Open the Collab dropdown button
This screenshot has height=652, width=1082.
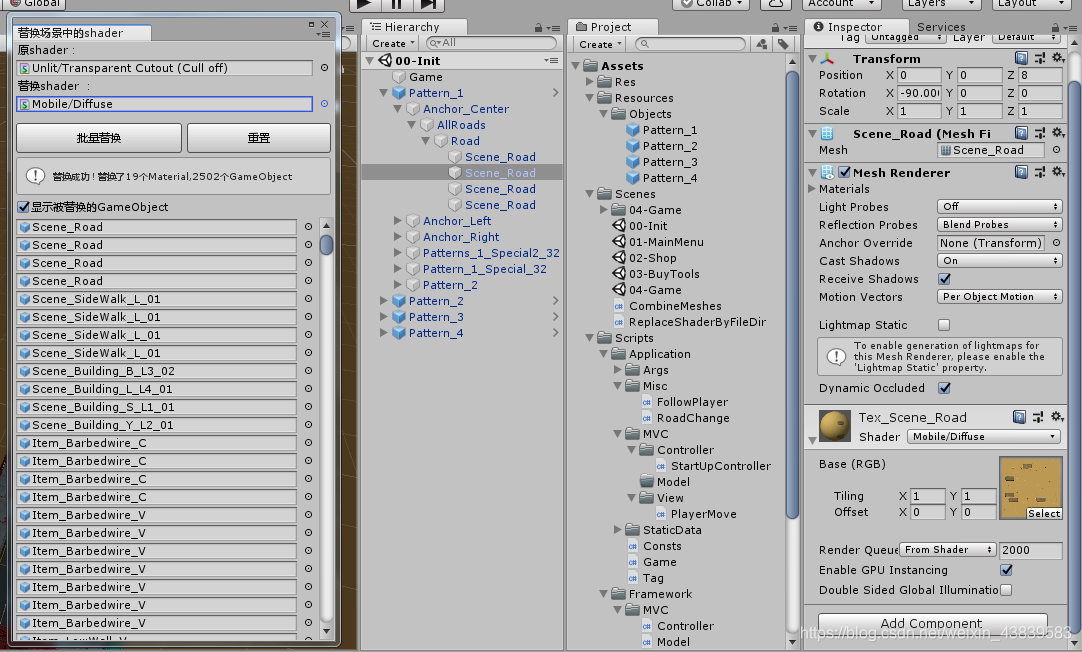[x=711, y=4]
